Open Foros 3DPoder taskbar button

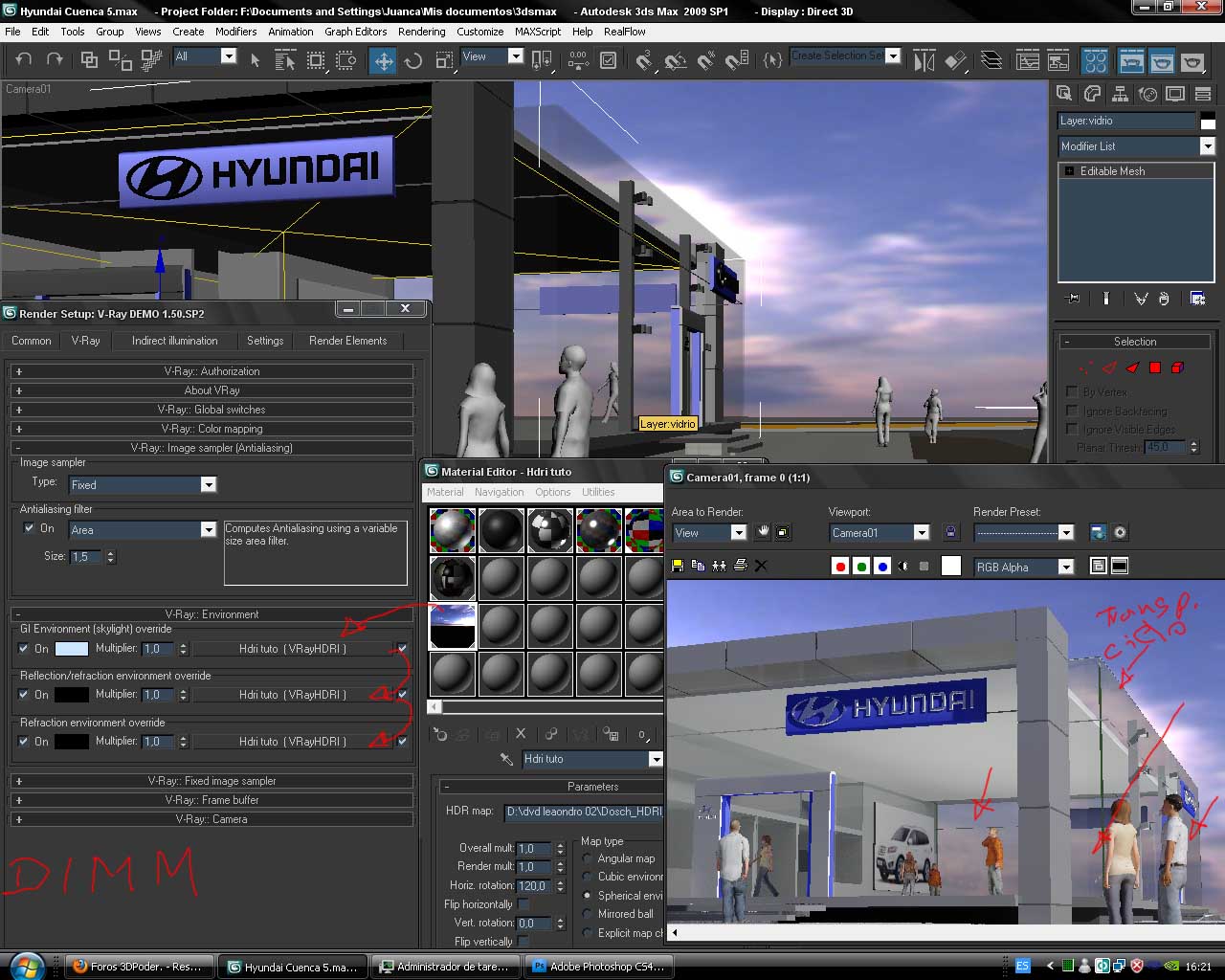tap(139, 967)
